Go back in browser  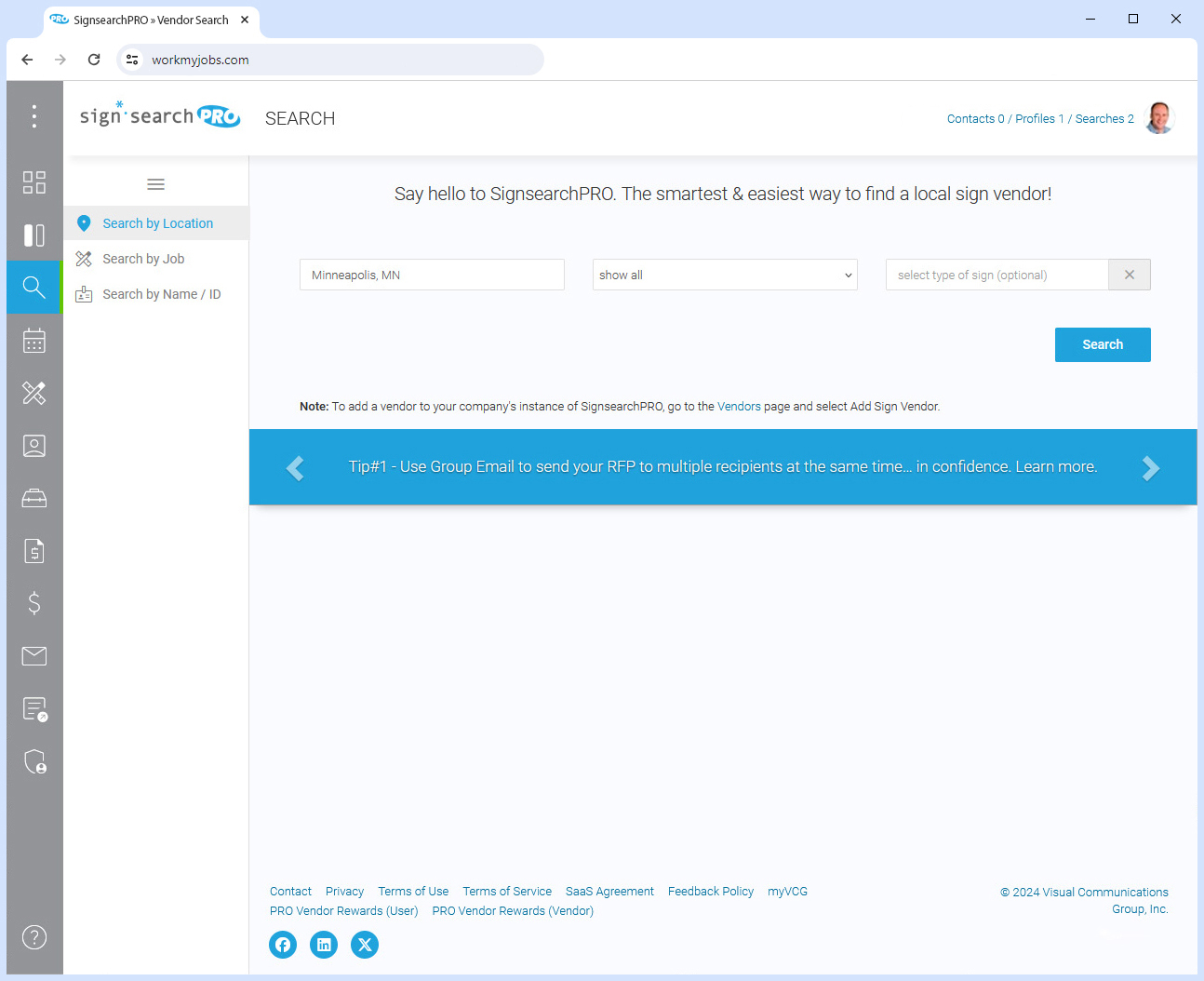27,60
